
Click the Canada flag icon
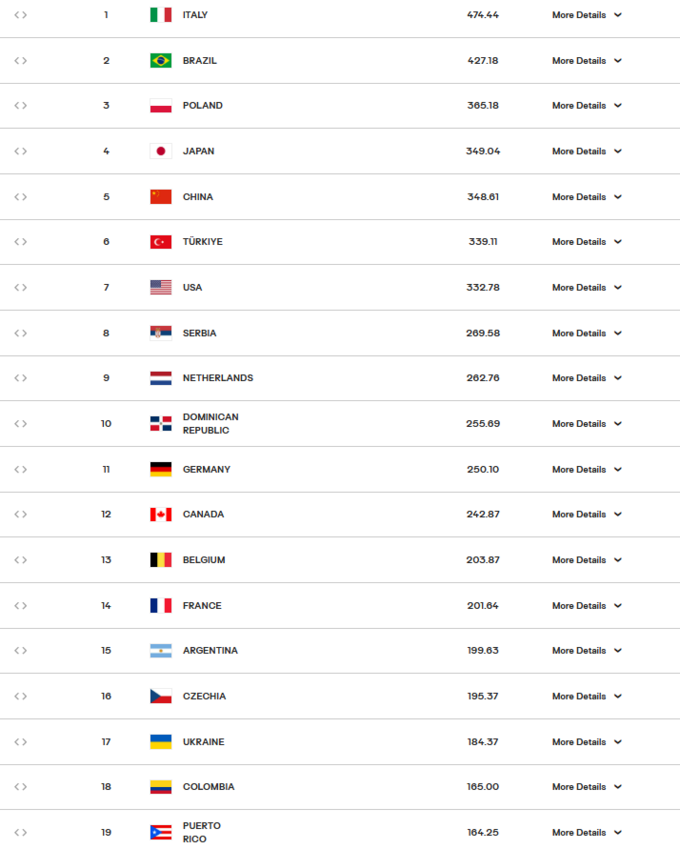(160, 514)
